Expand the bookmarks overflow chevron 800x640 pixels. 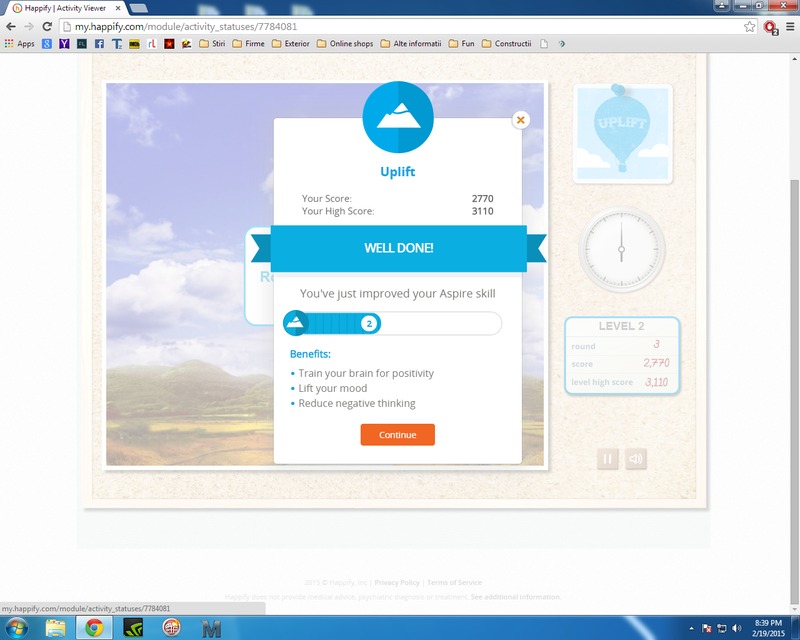(562, 44)
